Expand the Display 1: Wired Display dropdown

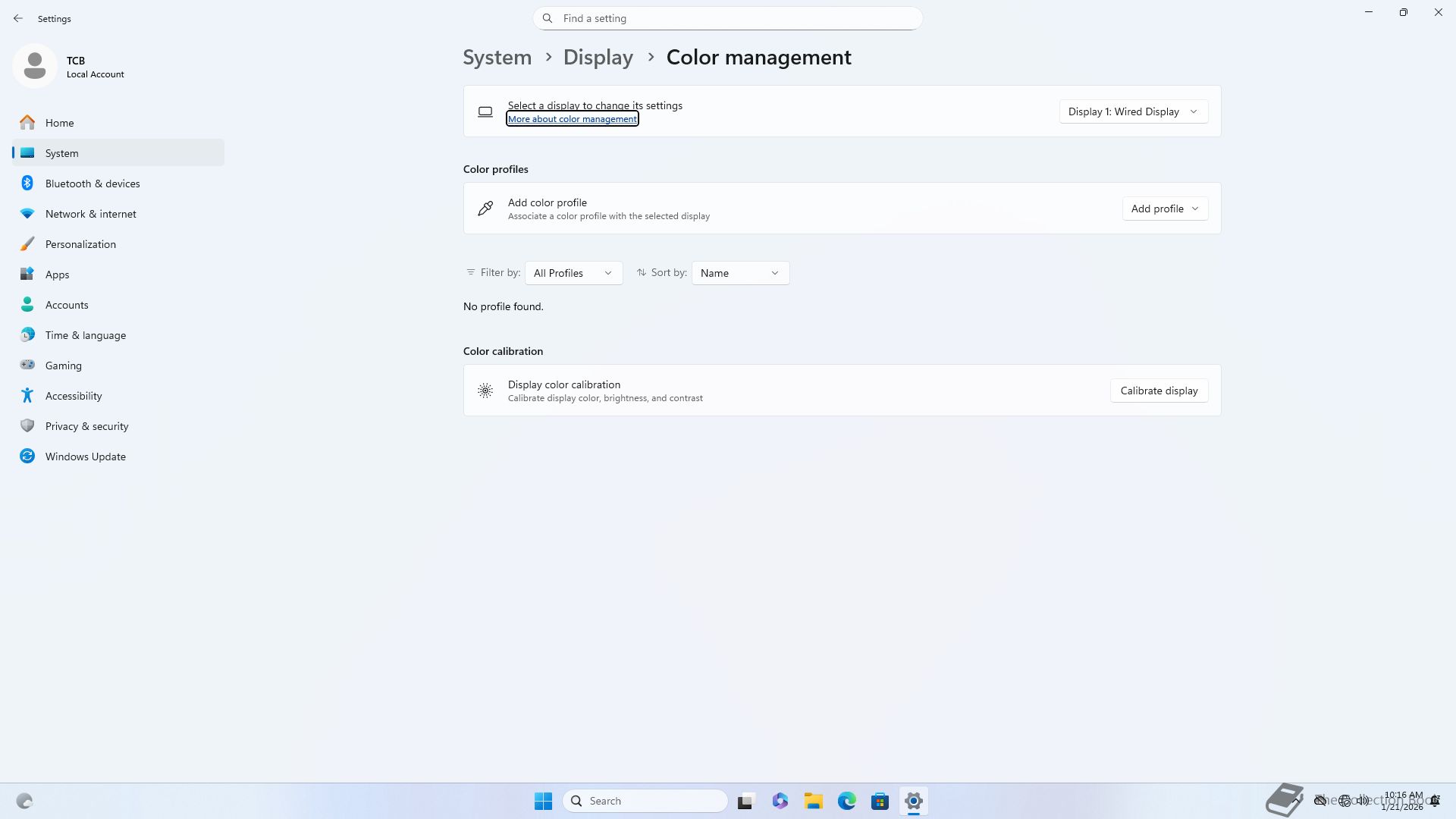[1133, 111]
